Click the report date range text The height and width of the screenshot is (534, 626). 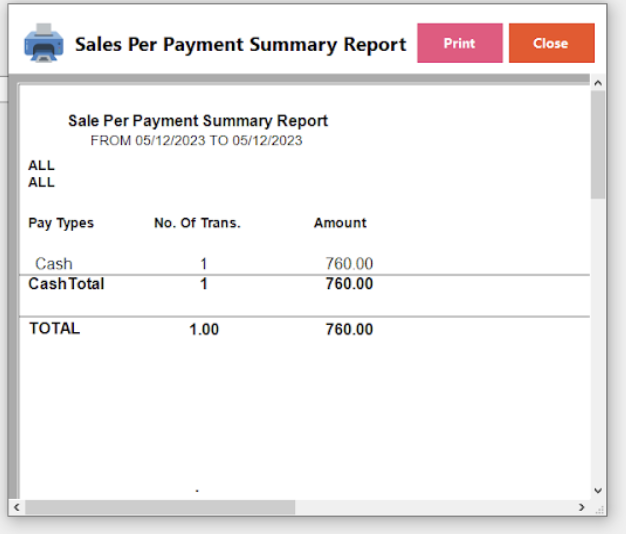pos(196,140)
